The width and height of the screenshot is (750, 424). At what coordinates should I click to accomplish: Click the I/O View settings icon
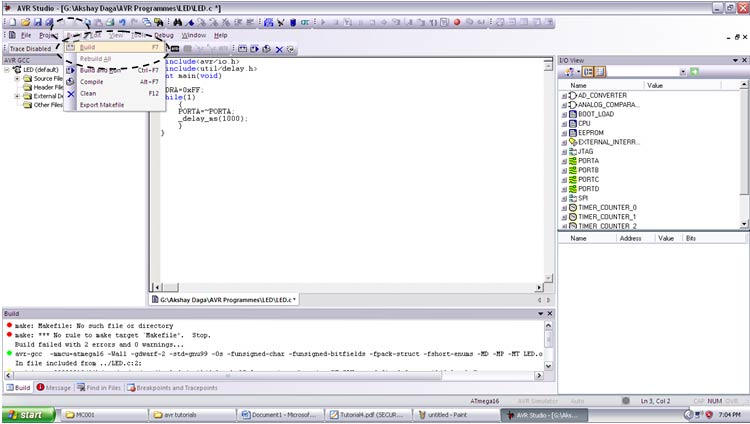[569, 72]
